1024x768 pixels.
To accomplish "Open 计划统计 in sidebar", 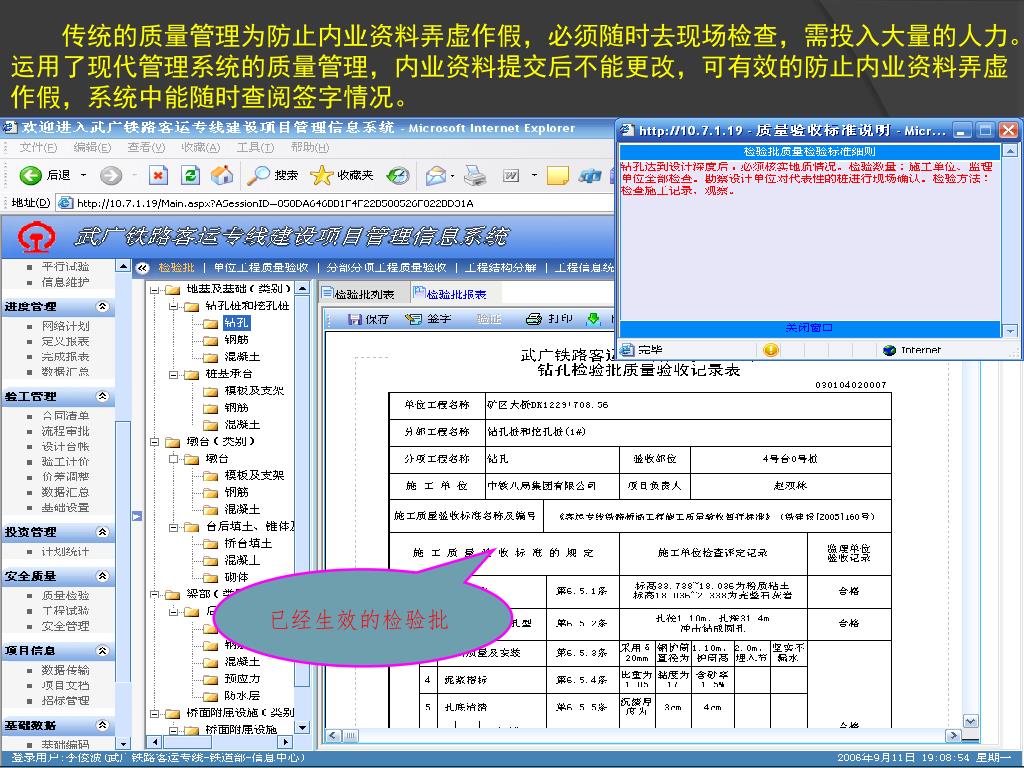I will pyautogui.click(x=65, y=552).
